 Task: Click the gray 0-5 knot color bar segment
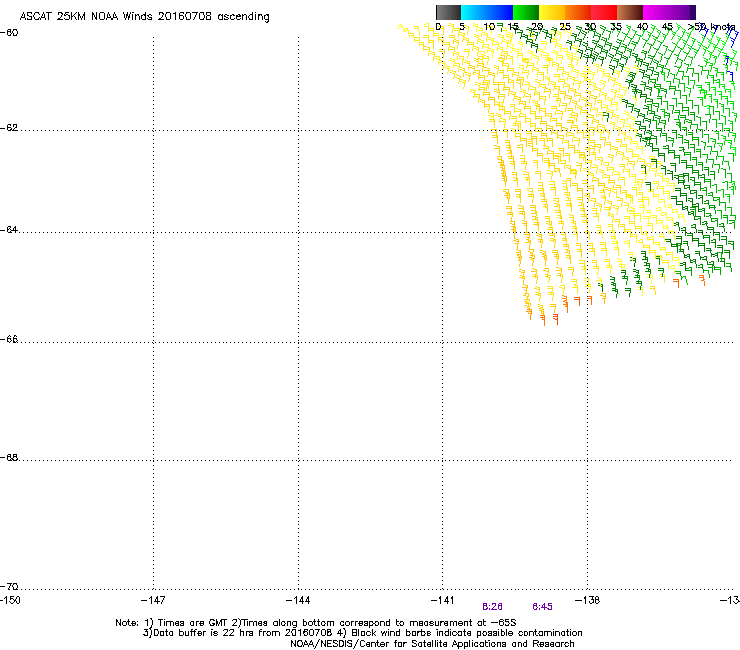pos(449,12)
